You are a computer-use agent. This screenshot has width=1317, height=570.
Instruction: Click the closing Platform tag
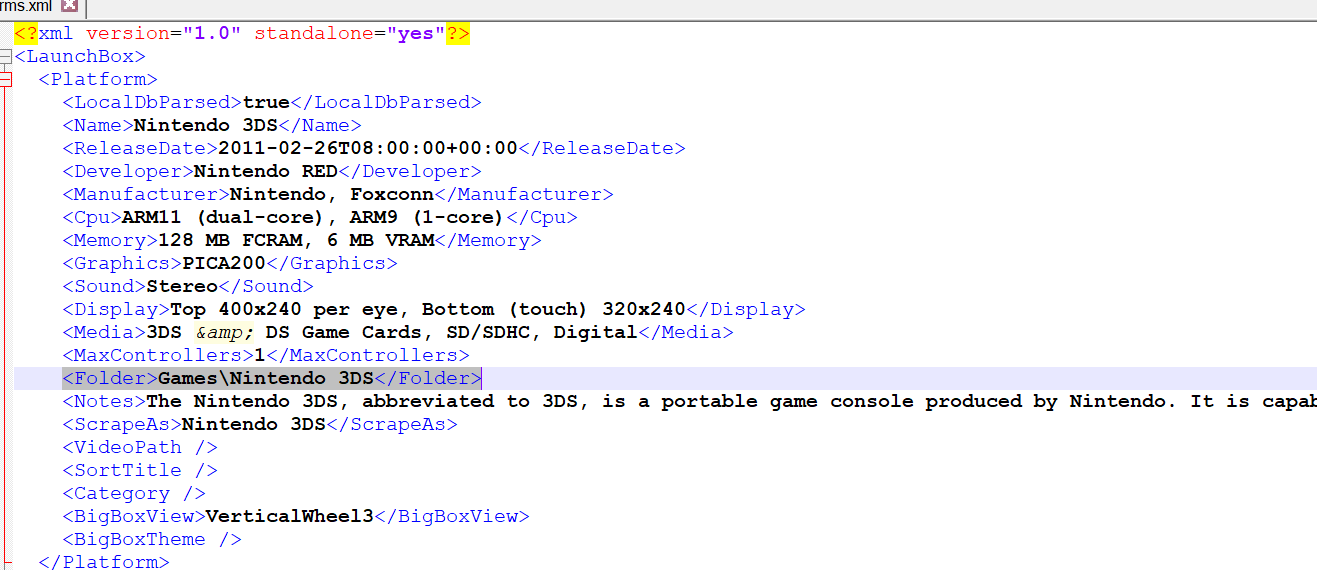[104, 561]
